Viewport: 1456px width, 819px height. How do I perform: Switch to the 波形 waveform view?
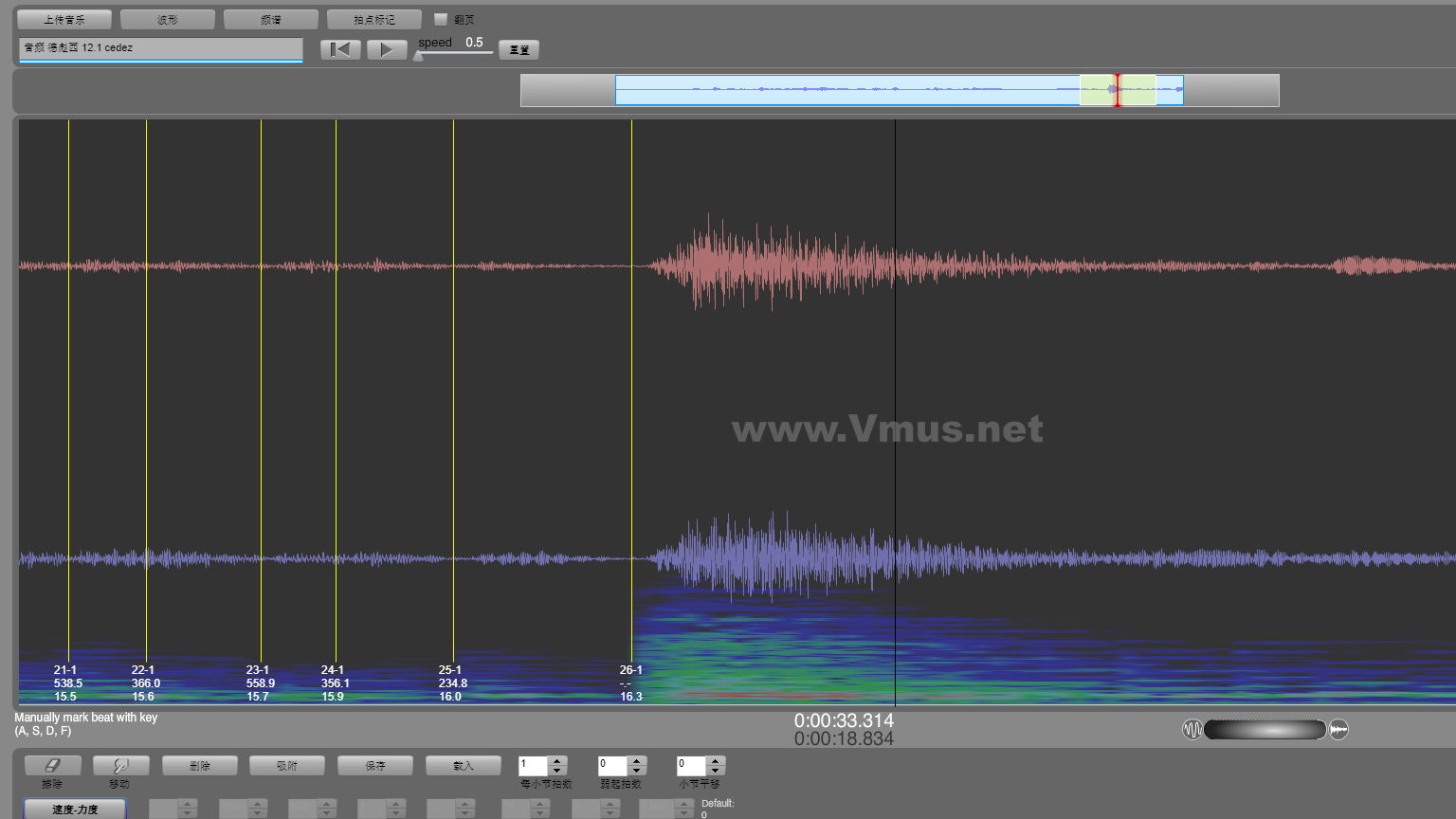pyautogui.click(x=168, y=19)
